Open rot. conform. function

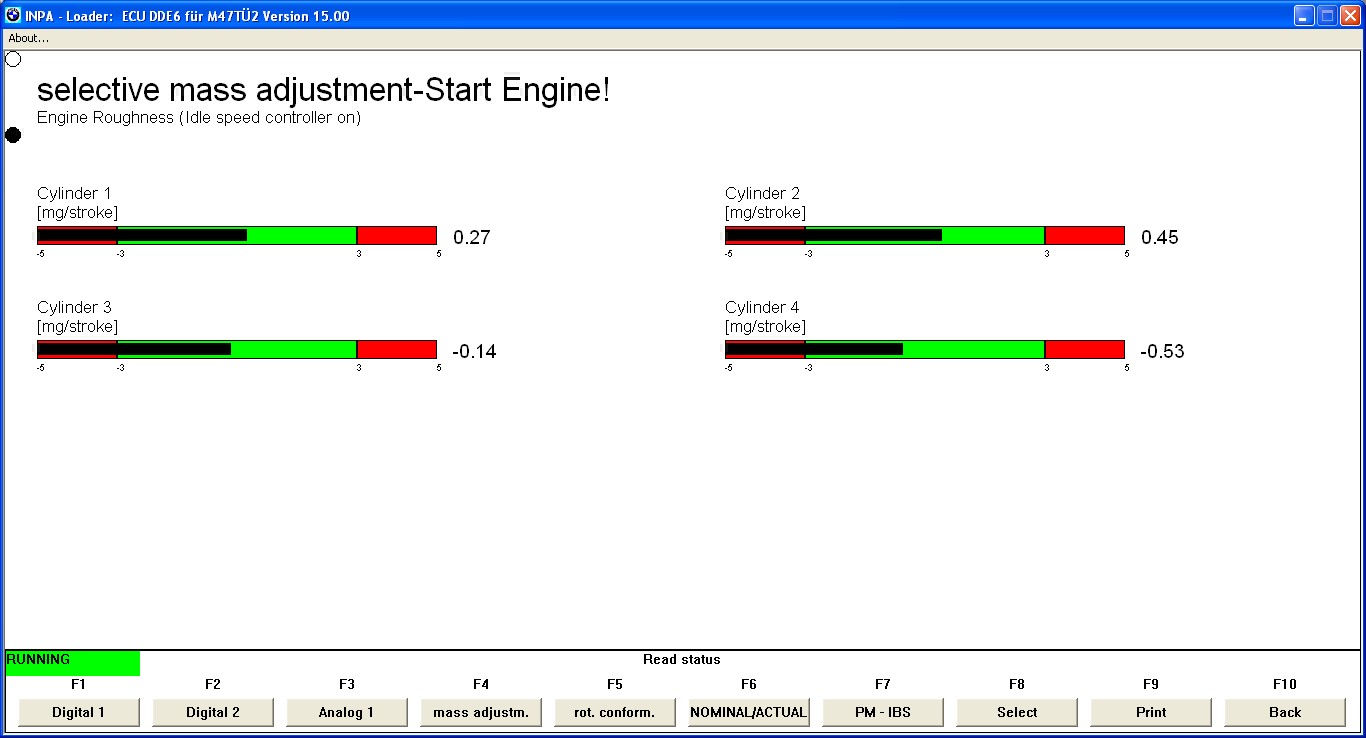pos(615,712)
